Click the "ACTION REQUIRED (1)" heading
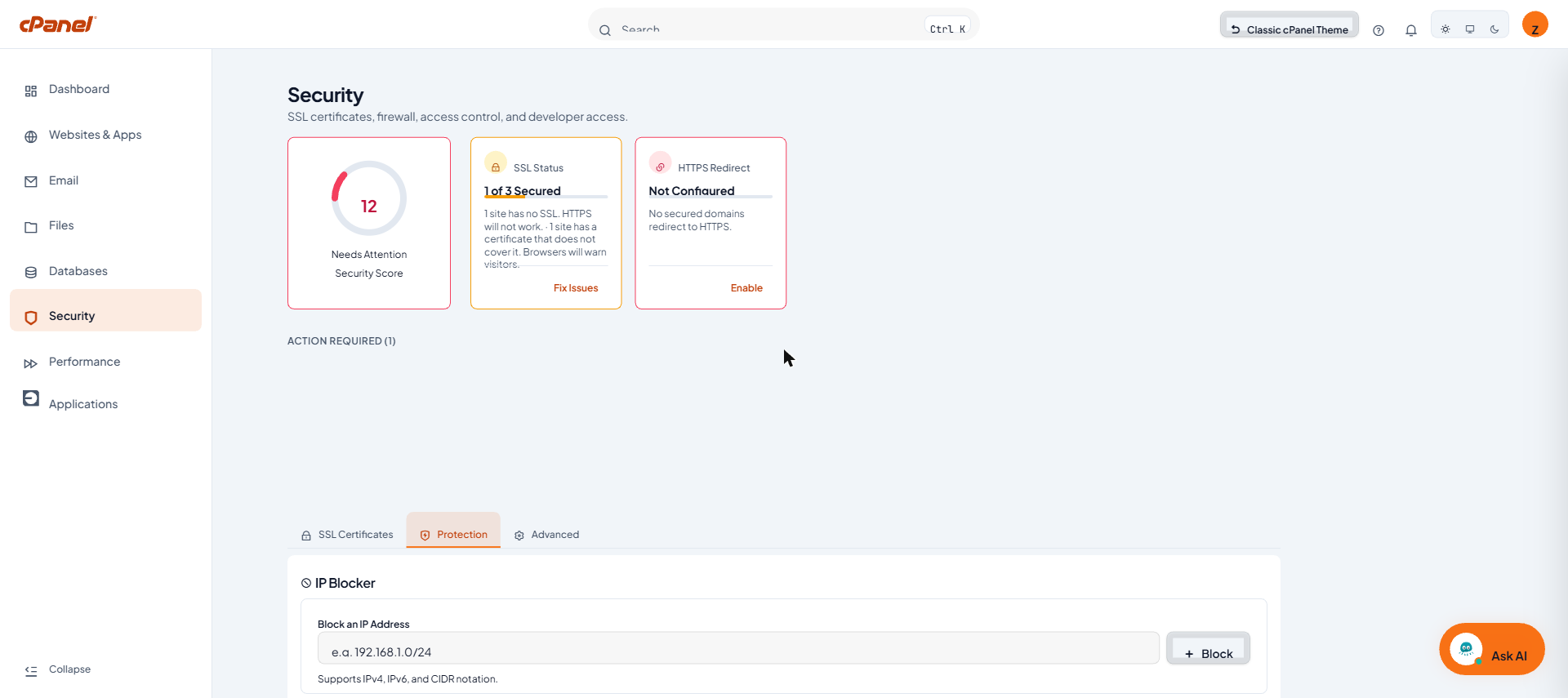The width and height of the screenshot is (1568, 698). (341, 341)
